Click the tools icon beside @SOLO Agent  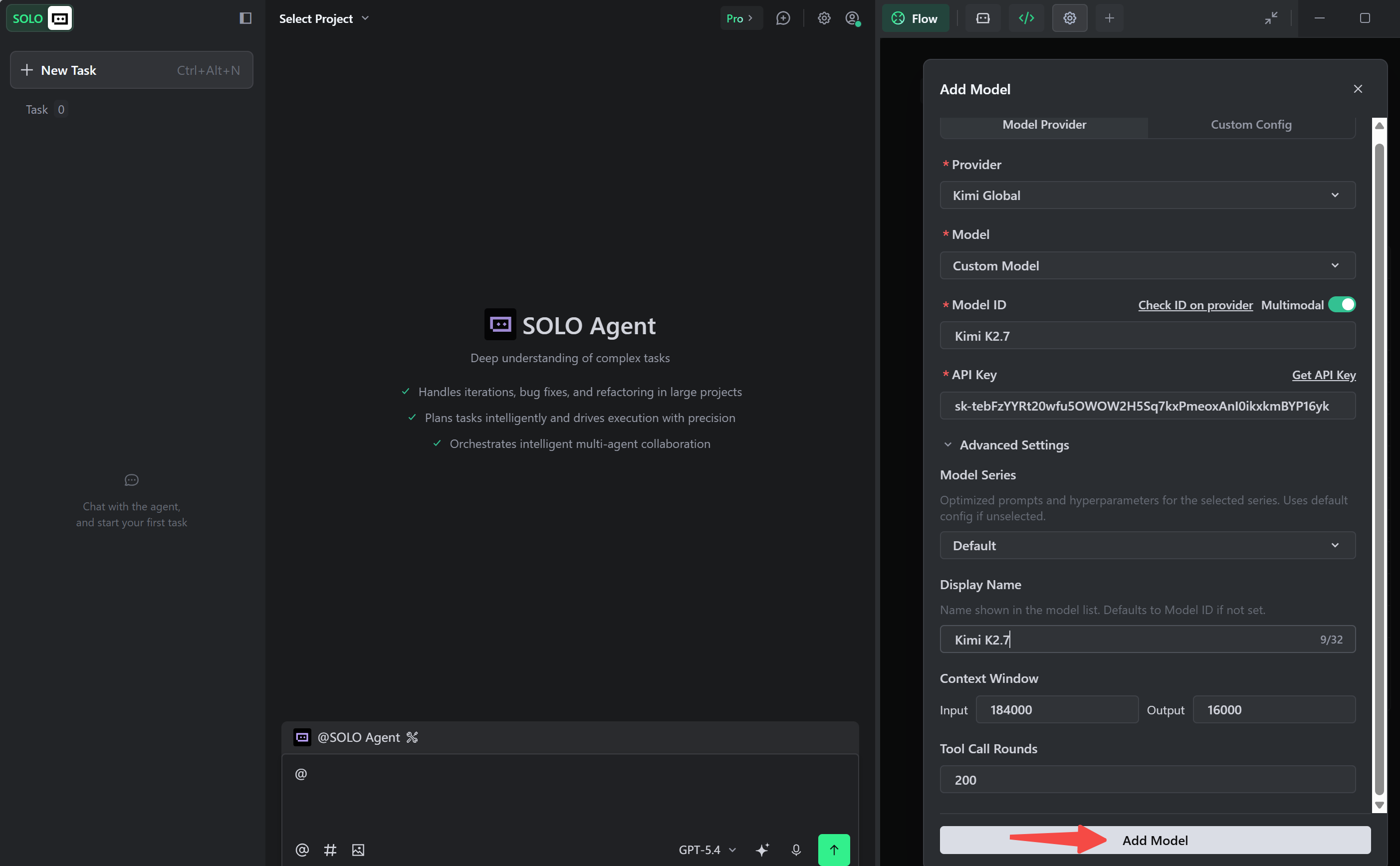pyautogui.click(x=412, y=737)
